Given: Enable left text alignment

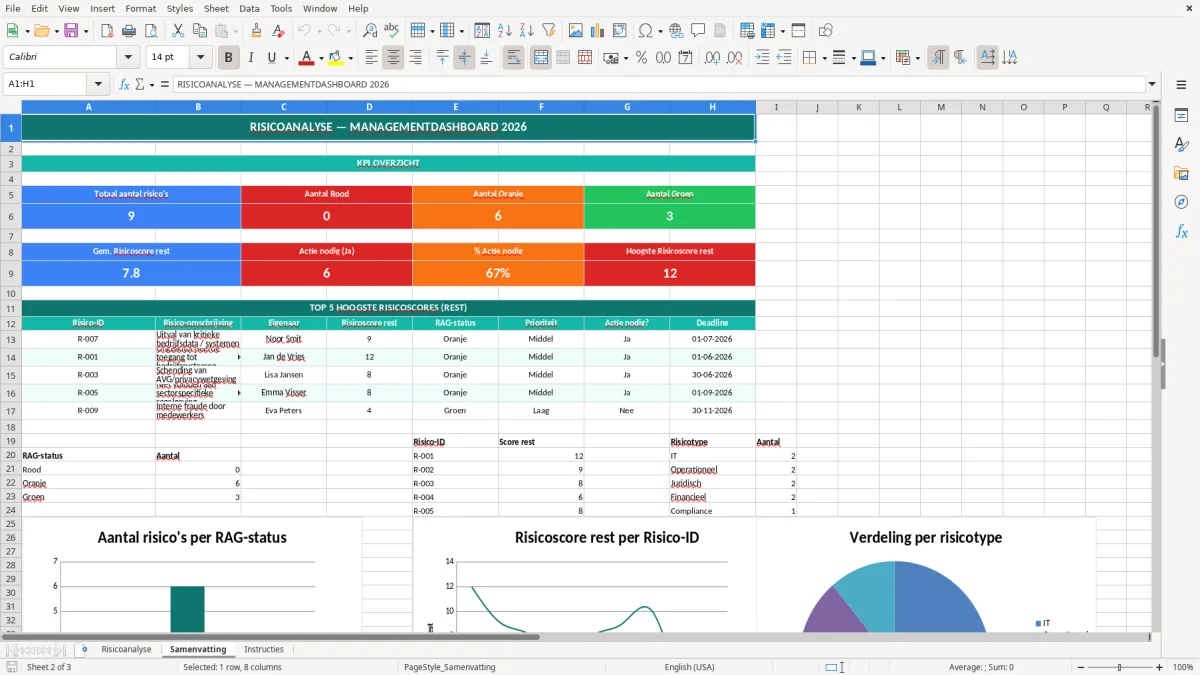Looking at the screenshot, I should [x=371, y=58].
